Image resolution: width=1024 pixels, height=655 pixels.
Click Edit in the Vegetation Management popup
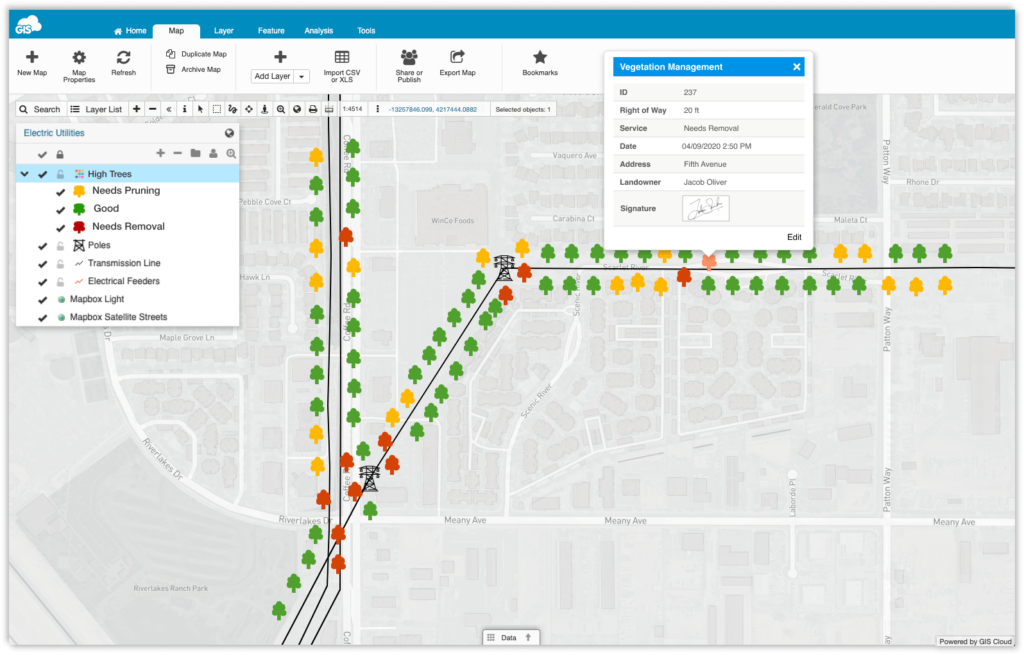[x=794, y=237]
